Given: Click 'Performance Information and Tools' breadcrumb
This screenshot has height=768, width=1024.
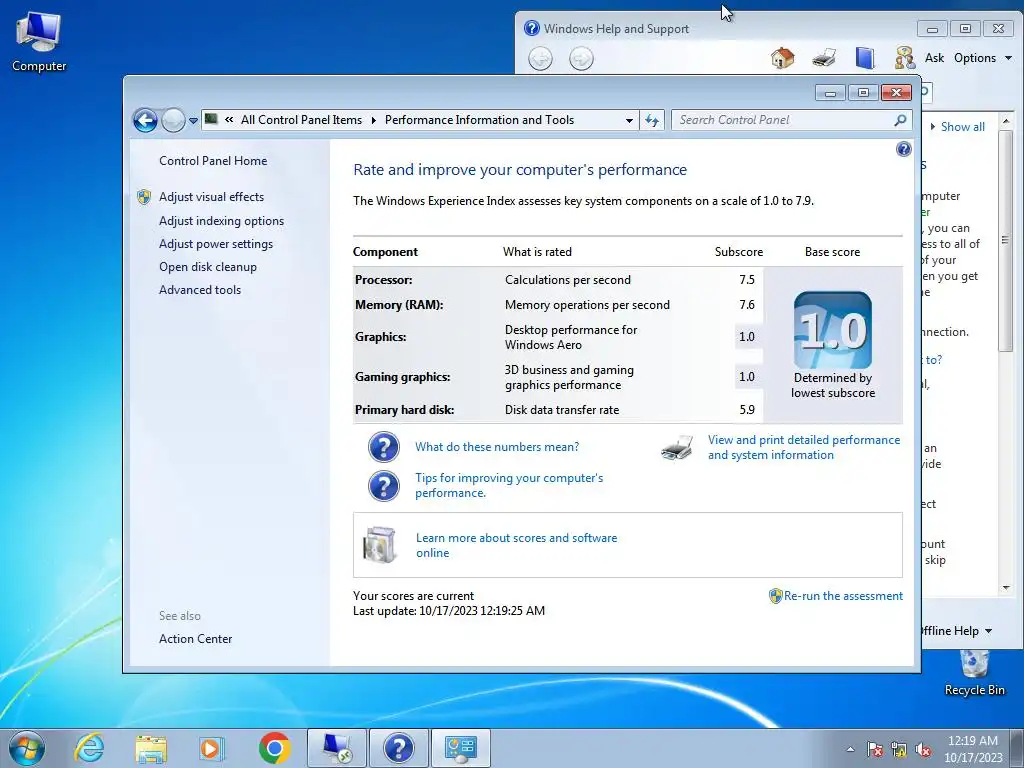Looking at the screenshot, I should [479, 120].
